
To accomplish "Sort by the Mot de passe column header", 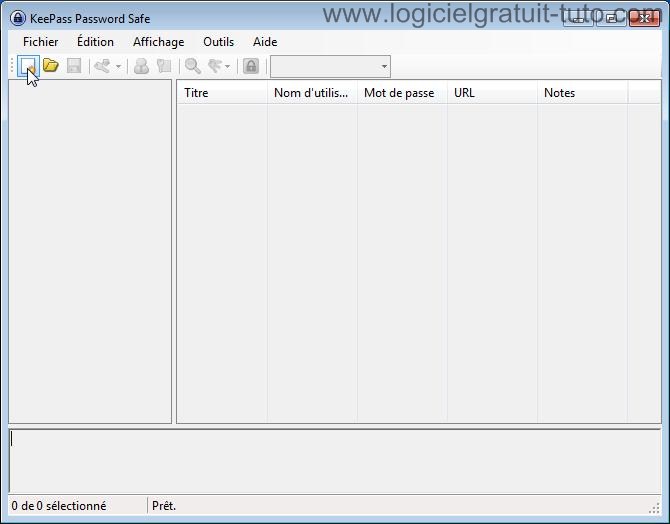I will [402, 93].
